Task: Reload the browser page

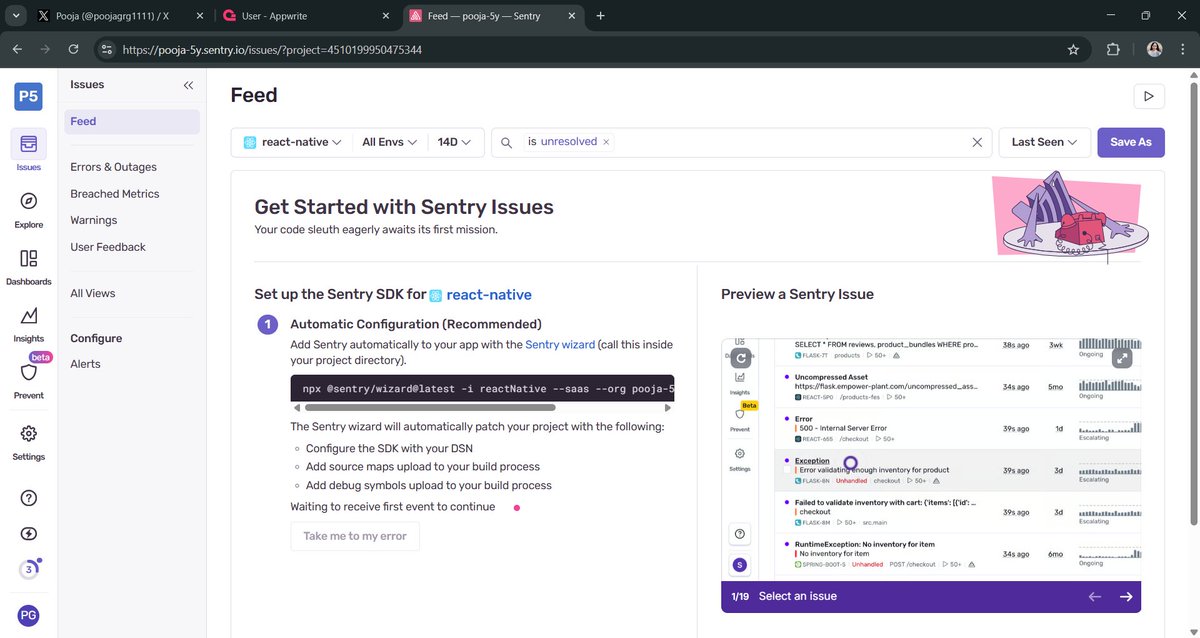Action: [x=73, y=49]
